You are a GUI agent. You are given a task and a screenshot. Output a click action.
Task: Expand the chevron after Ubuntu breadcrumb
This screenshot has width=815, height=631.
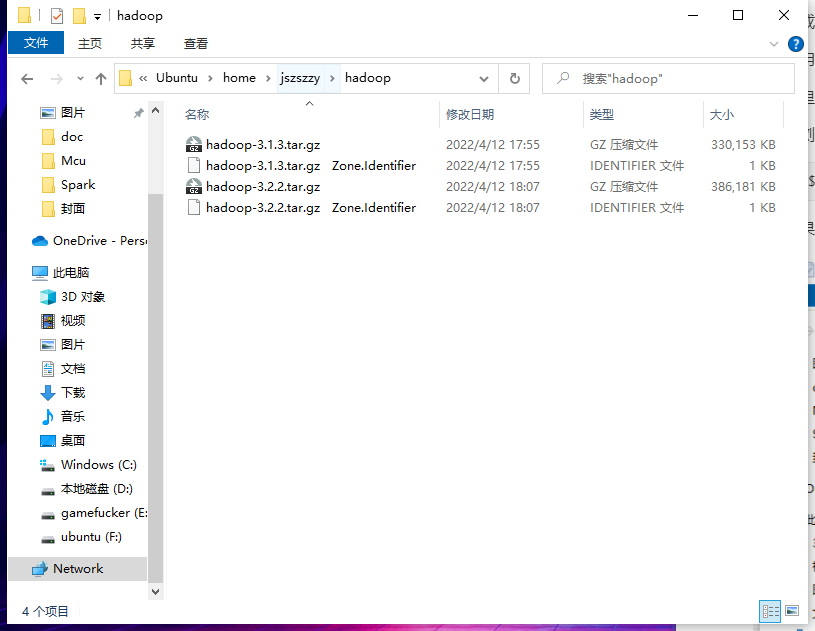click(210, 78)
